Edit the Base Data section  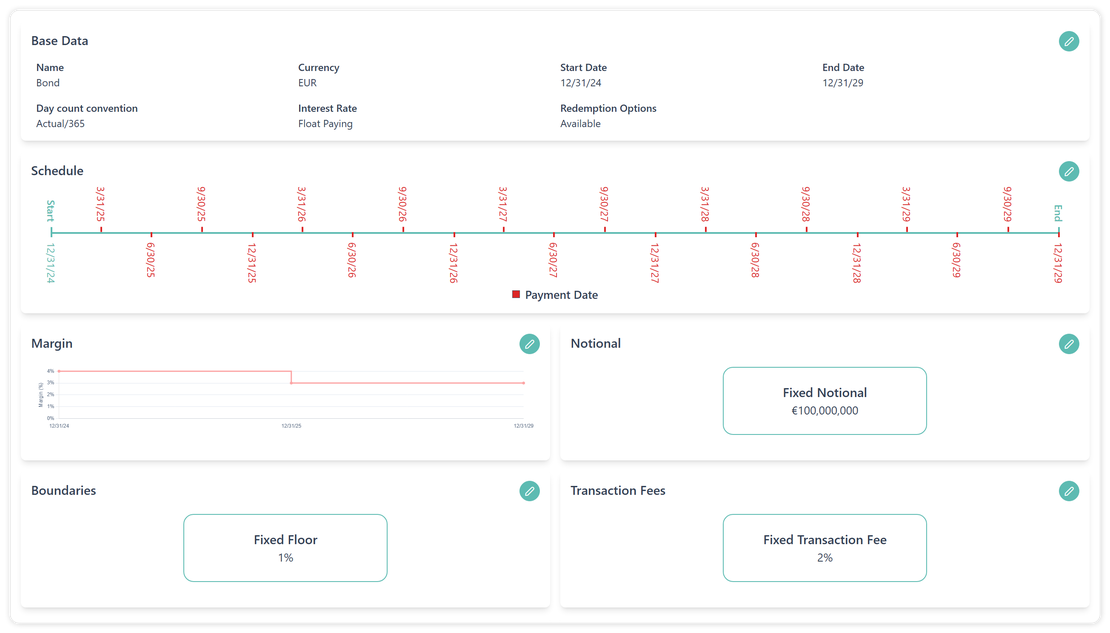click(x=1069, y=41)
